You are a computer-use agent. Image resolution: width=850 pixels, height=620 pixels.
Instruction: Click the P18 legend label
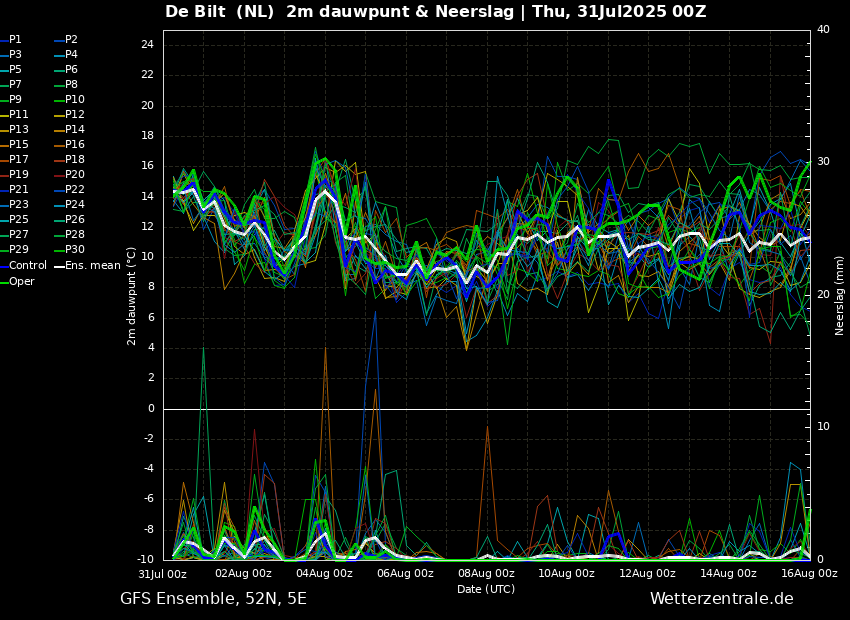pyautogui.click(x=75, y=159)
